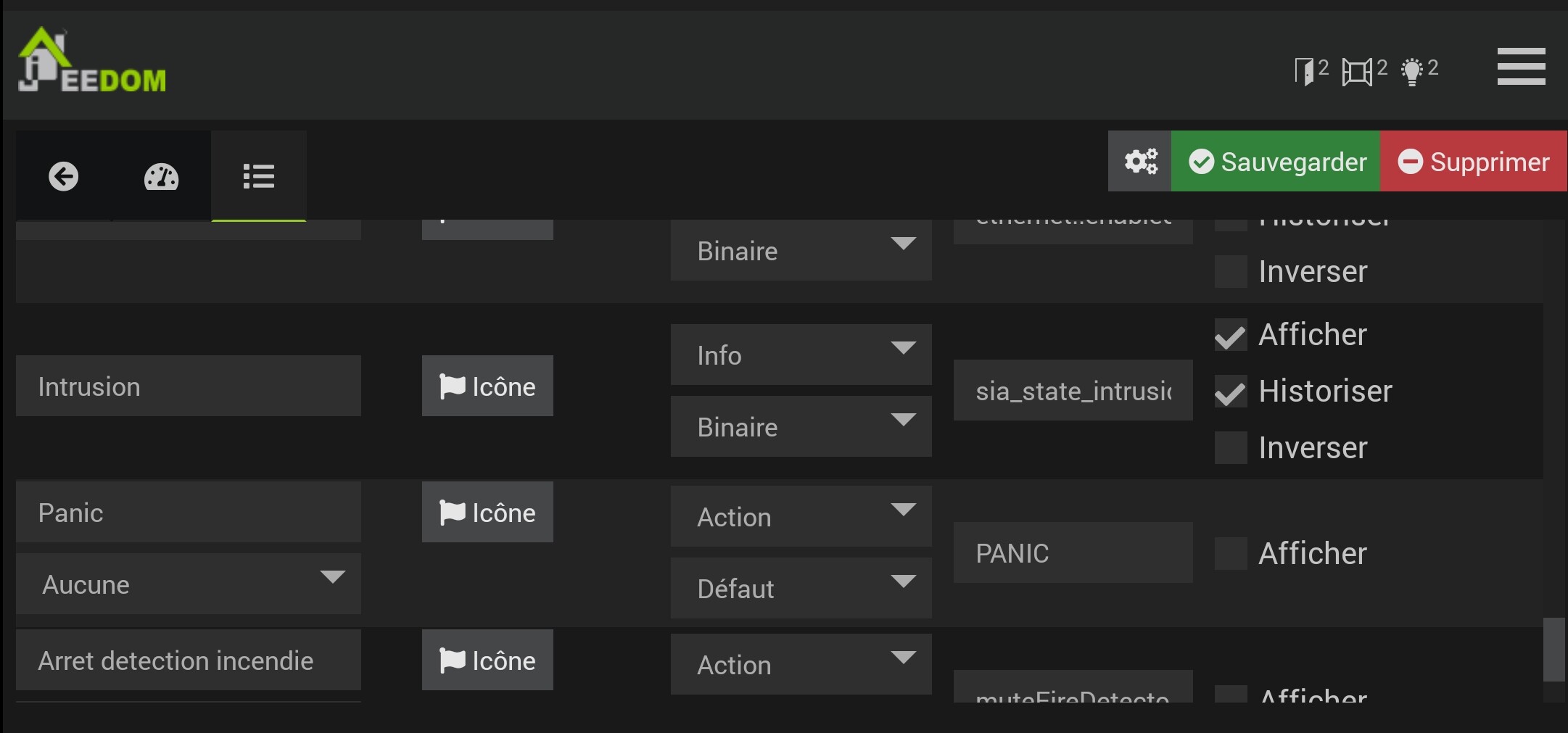Expand the Aucune dropdown under Panic
This screenshot has width=1568, height=733.
[189, 584]
